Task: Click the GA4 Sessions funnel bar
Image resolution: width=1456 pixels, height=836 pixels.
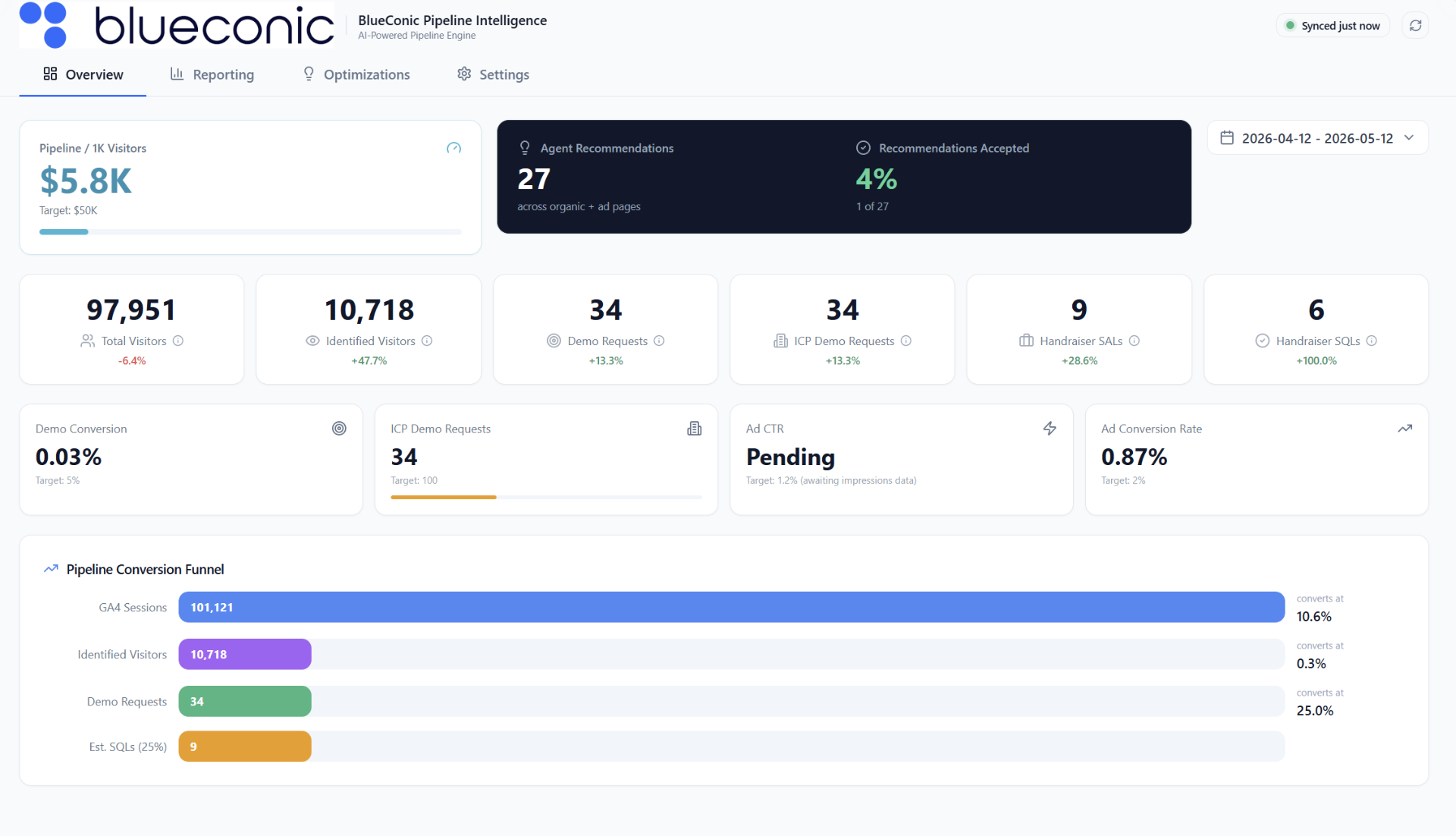Action: 731,607
